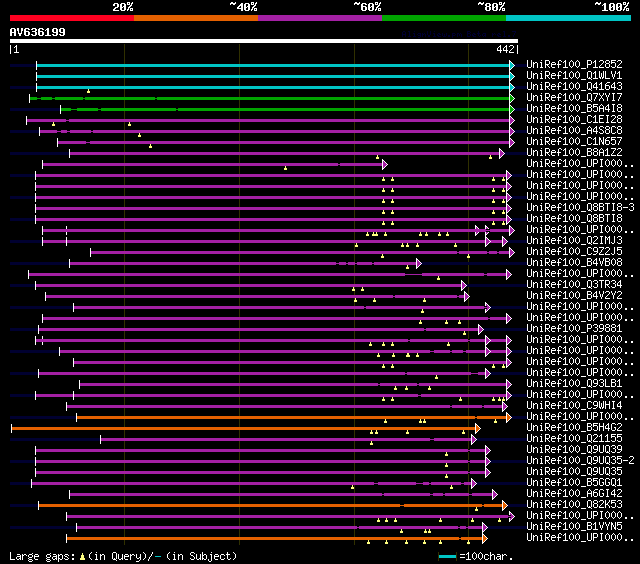Click the cyan 100char scale bar
The height and width of the screenshot is (564, 640).
[x=447, y=556]
